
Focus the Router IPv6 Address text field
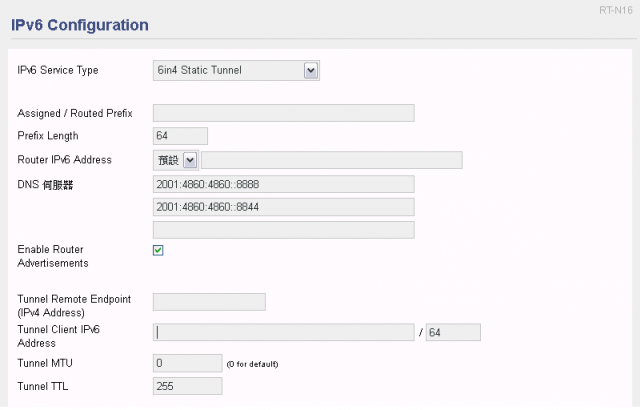332,160
